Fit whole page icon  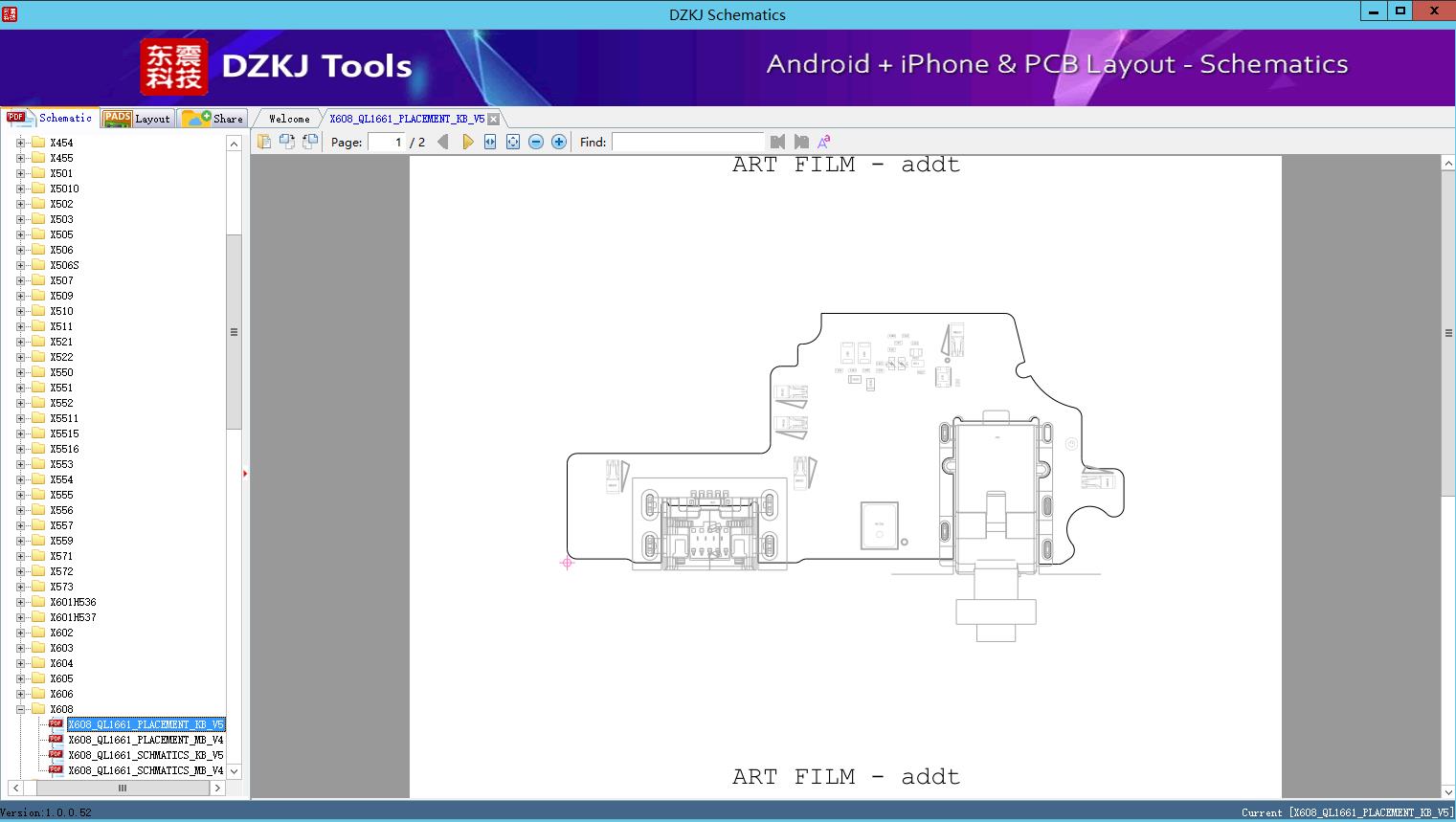click(513, 142)
